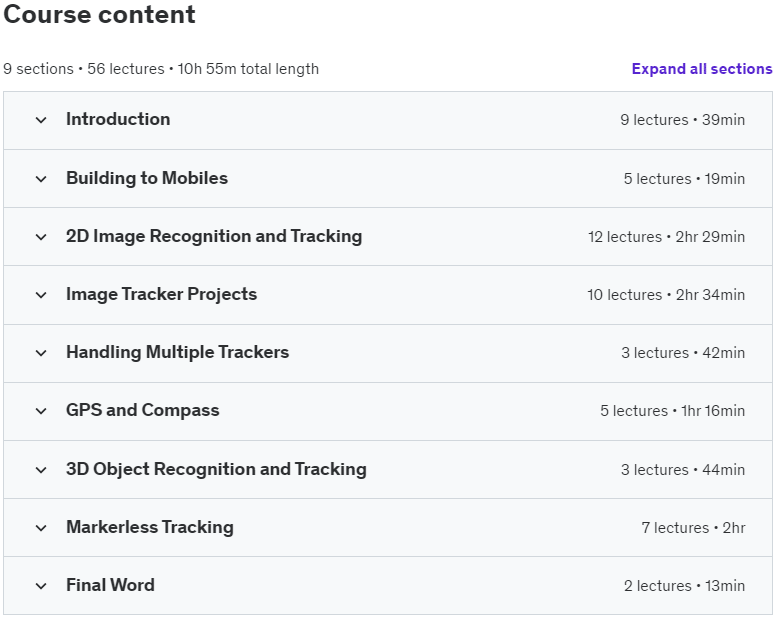Expand the GPS and Compass chevron
Screen dimensions: 776x617
pyautogui.click(x=41, y=411)
